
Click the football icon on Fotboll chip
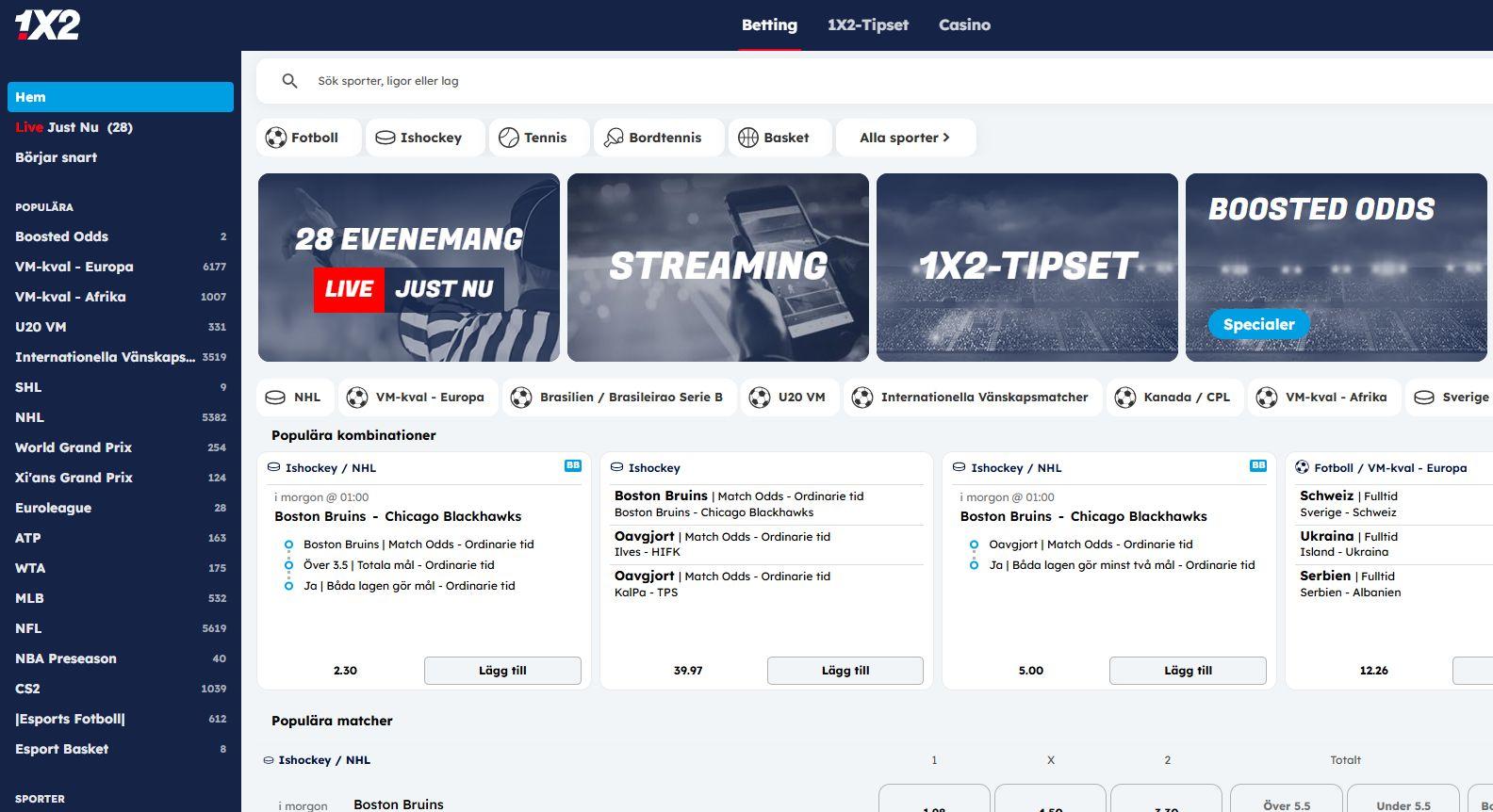(x=275, y=138)
